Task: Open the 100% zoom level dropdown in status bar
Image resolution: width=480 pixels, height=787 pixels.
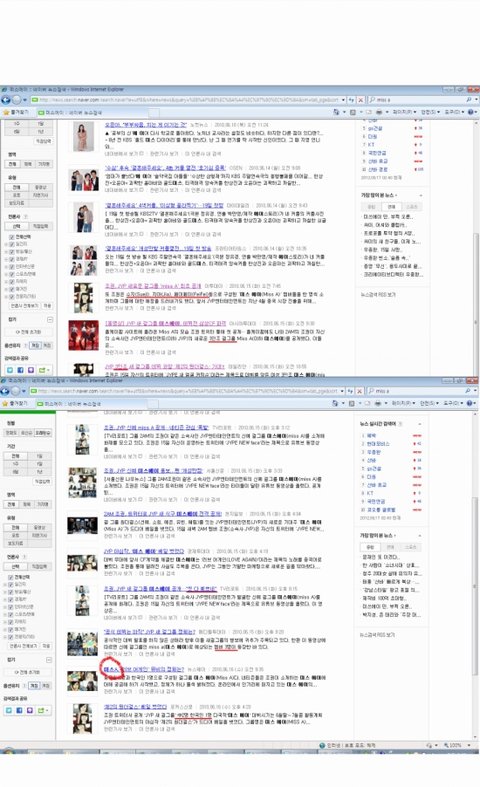Action: pyautogui.click(x=456, y=745)
